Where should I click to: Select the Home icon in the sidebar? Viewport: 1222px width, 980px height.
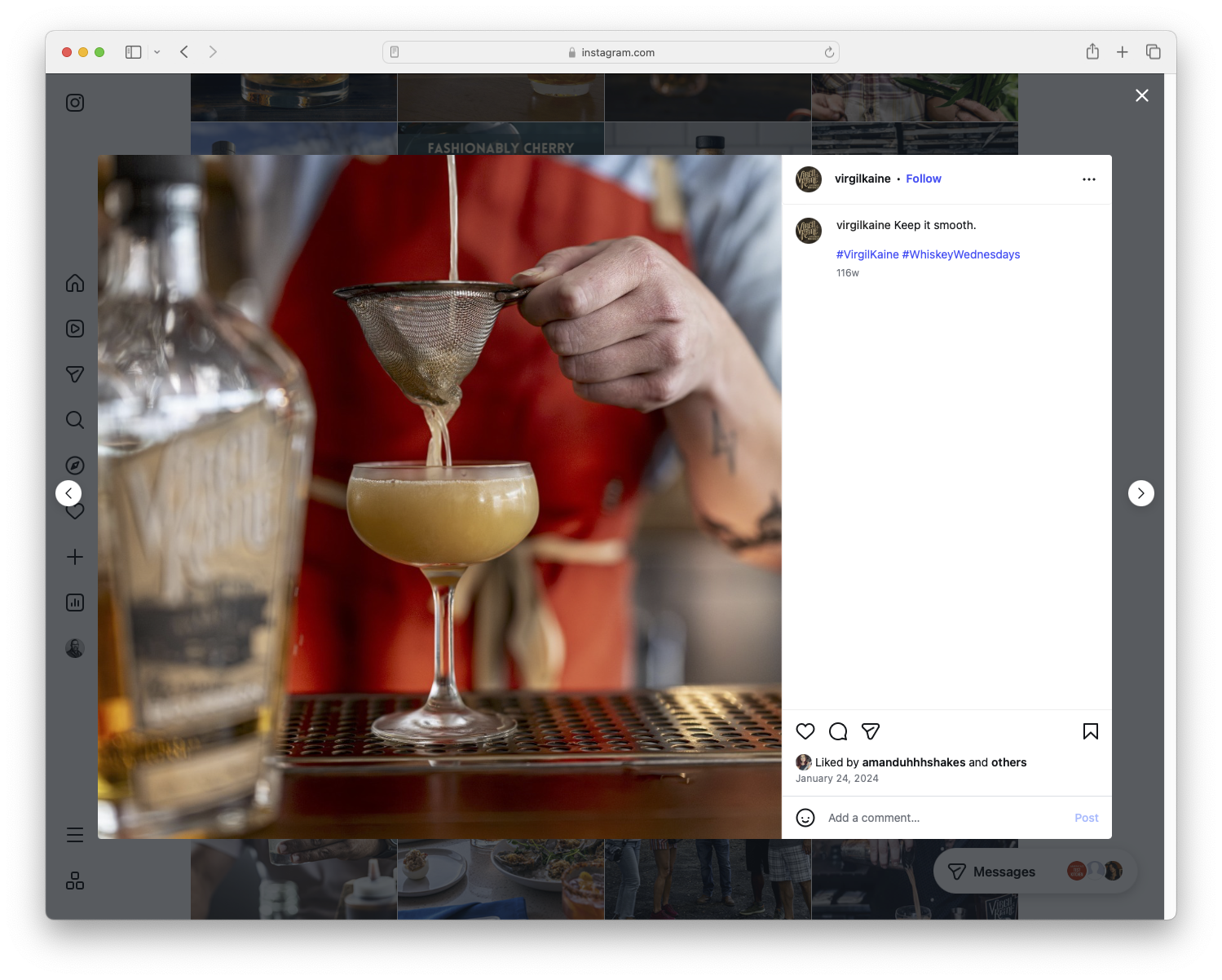[x=74, y=283]
